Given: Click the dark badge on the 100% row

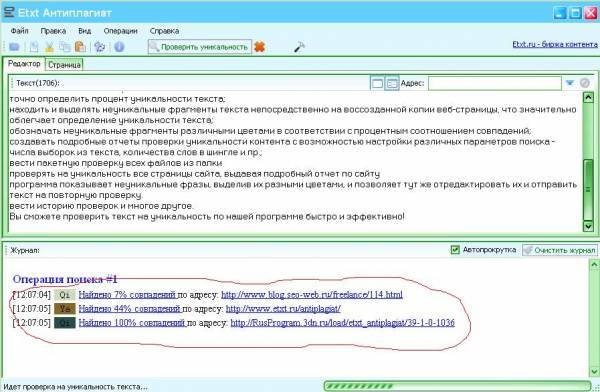Looking at the screenshot, I should pyautogui.click(x=65, y=323).
